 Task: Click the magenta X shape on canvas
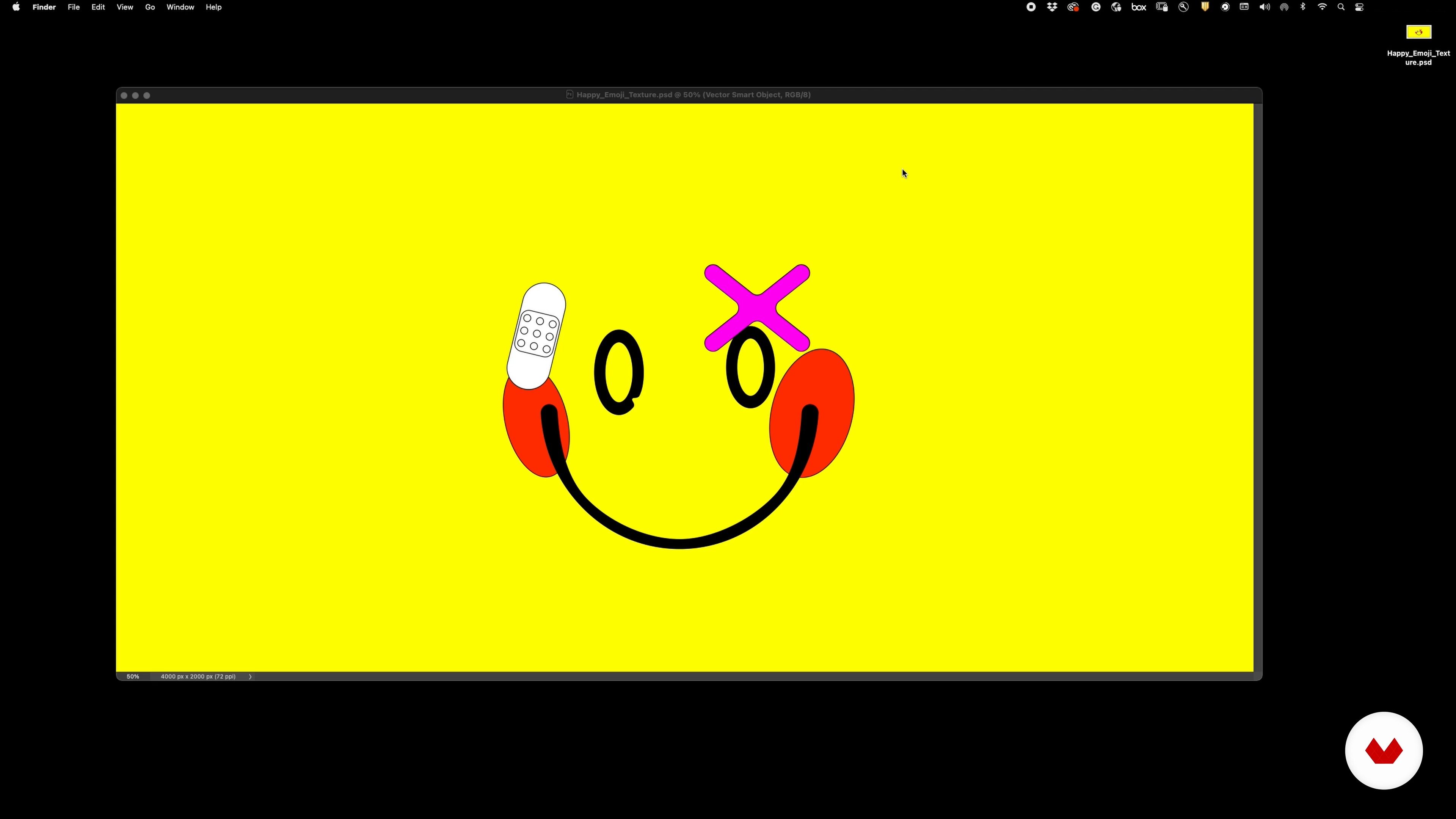tap(757, 308)
